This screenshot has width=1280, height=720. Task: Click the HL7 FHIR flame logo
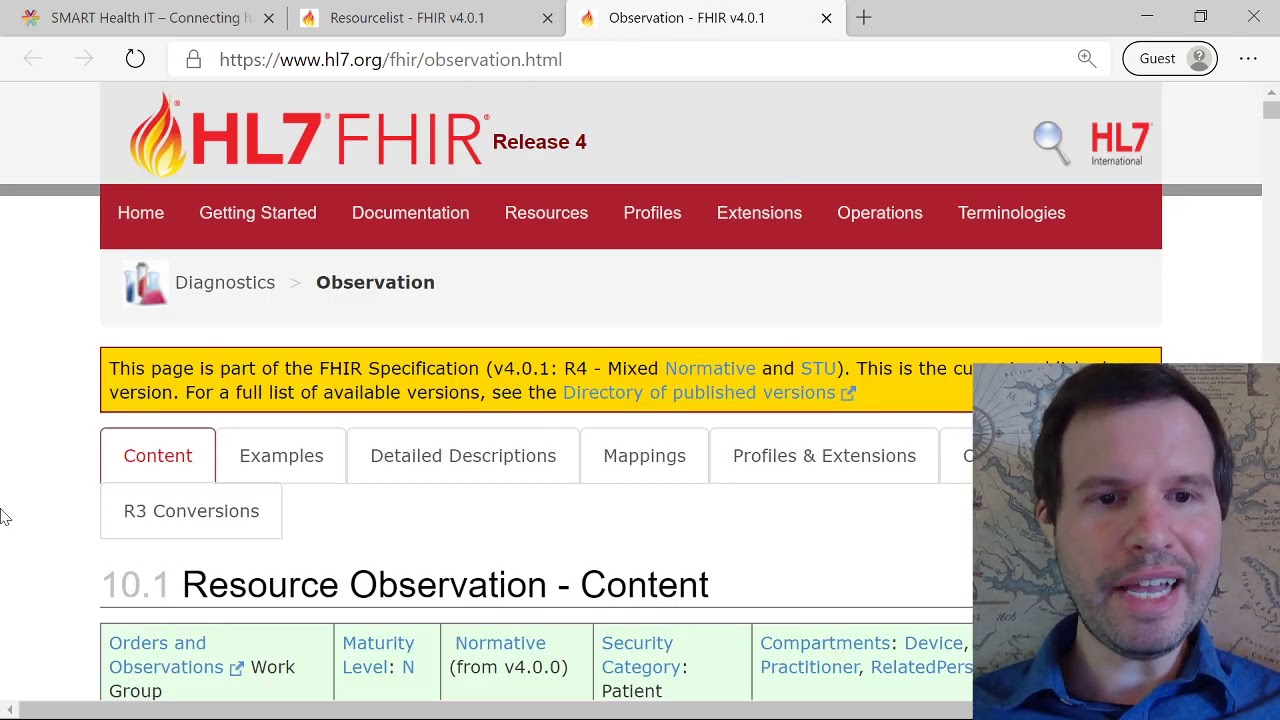tap(309, 135)
